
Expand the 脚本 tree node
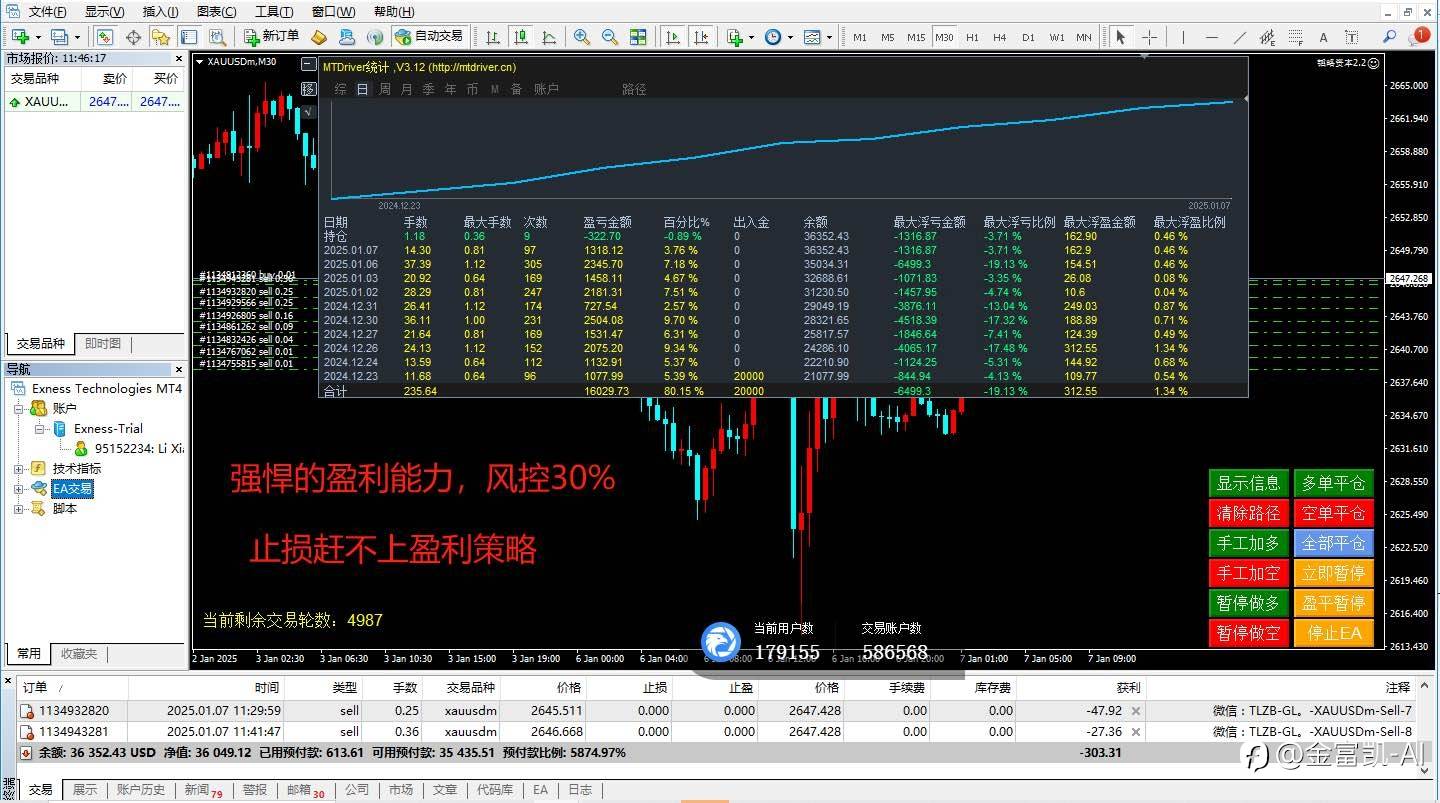click(18, 508)
